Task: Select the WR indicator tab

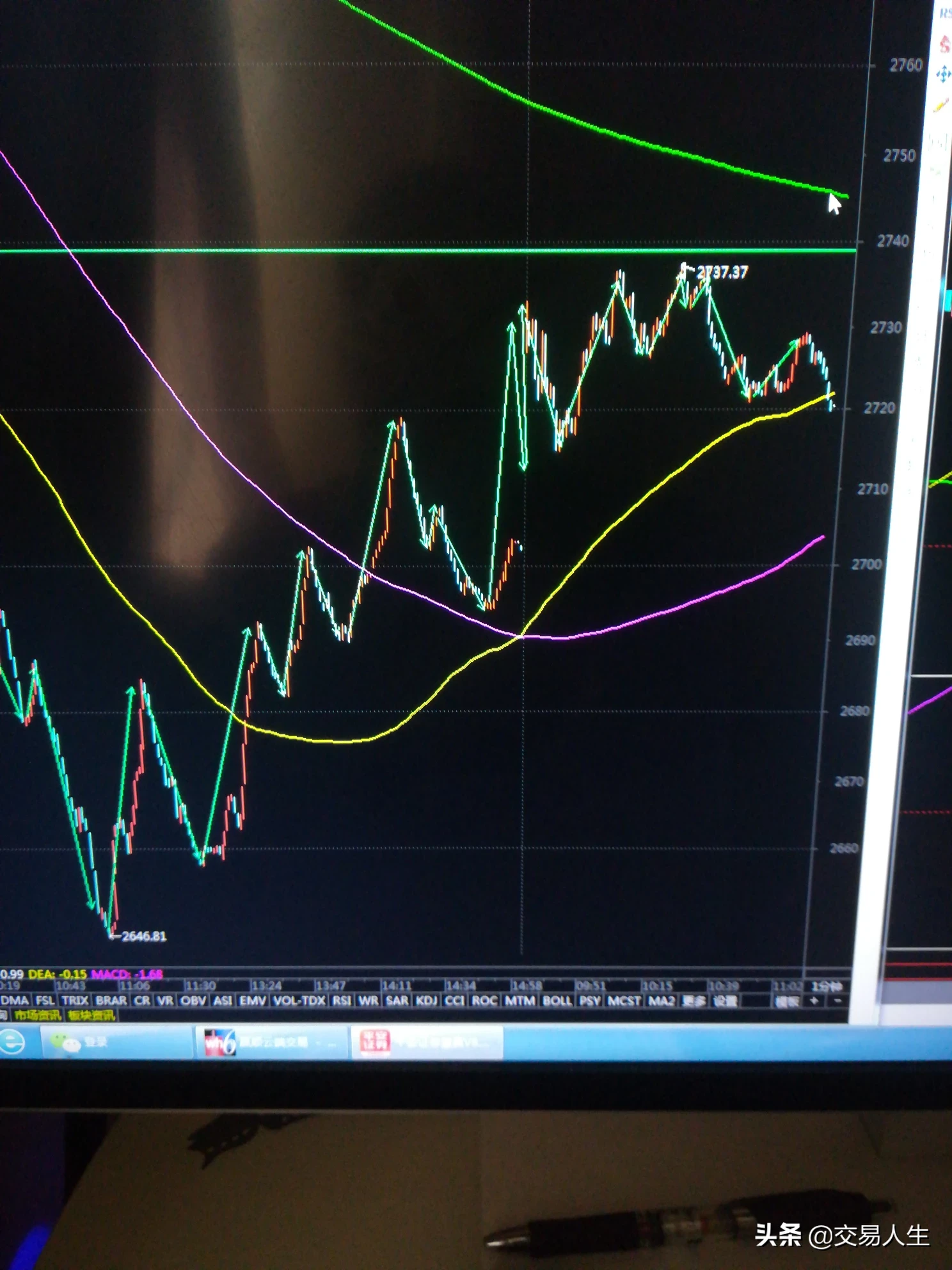Action: tap(369, 1001)
